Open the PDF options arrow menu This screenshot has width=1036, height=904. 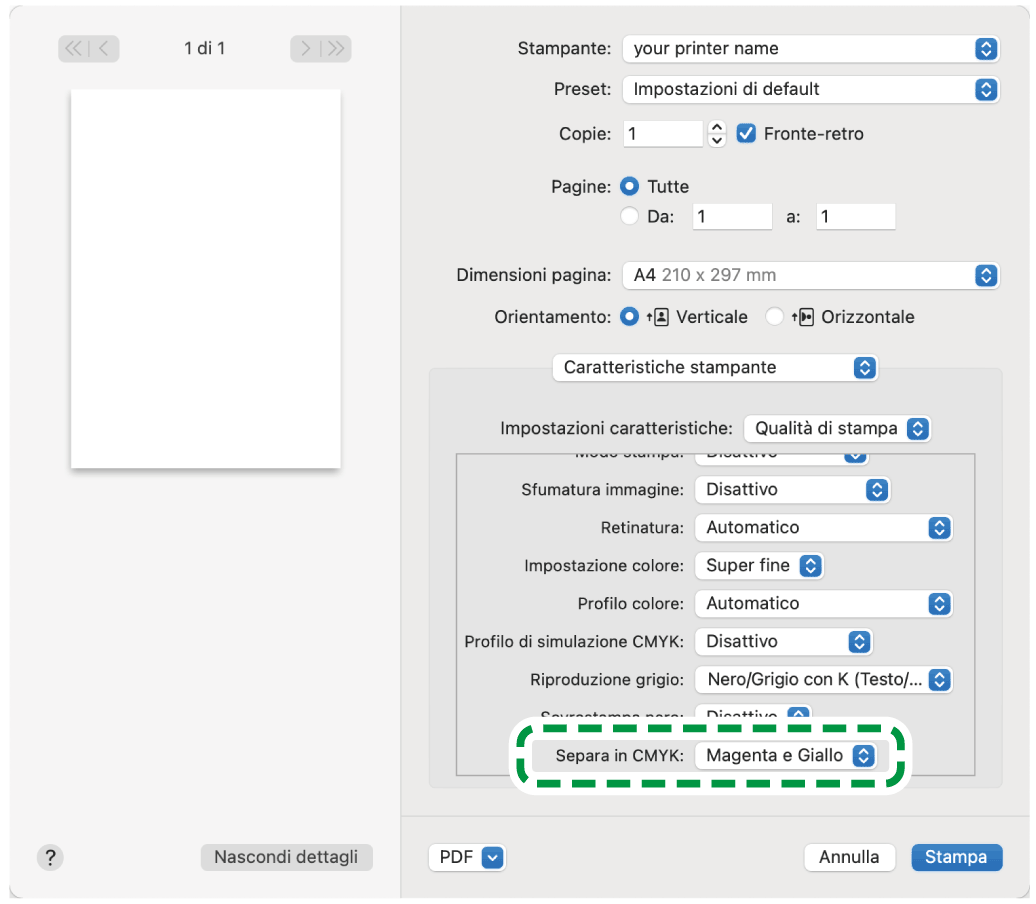tap(492, 857)
